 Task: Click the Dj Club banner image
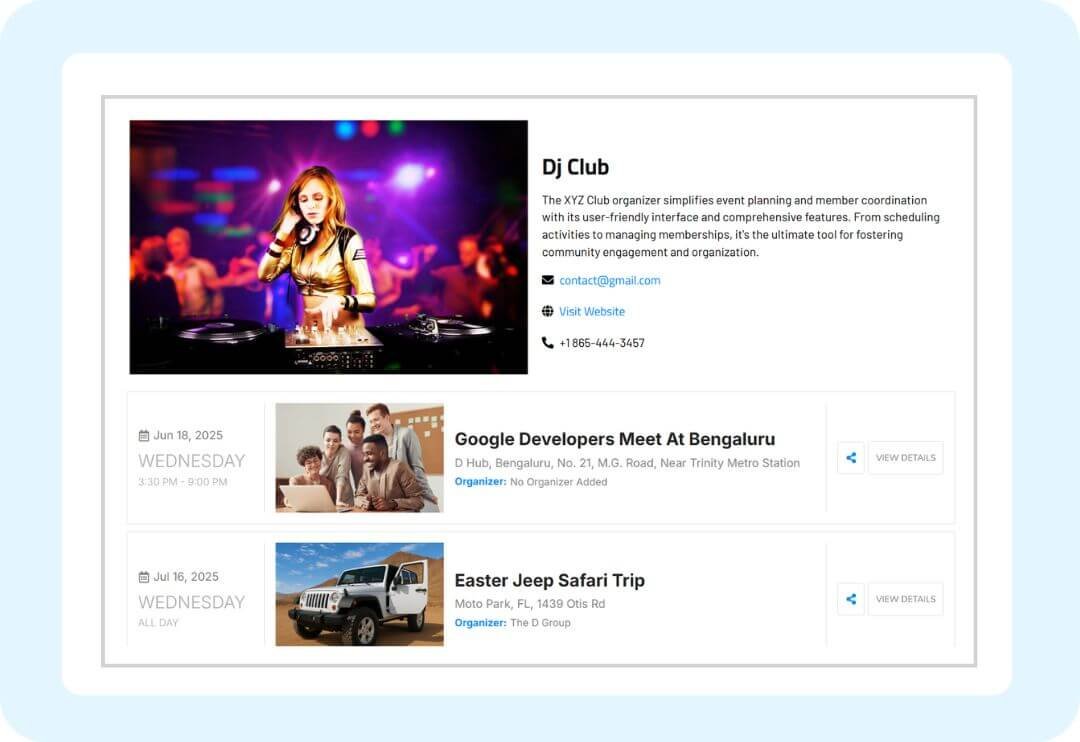pyautogui.click(x=328, y=247)
